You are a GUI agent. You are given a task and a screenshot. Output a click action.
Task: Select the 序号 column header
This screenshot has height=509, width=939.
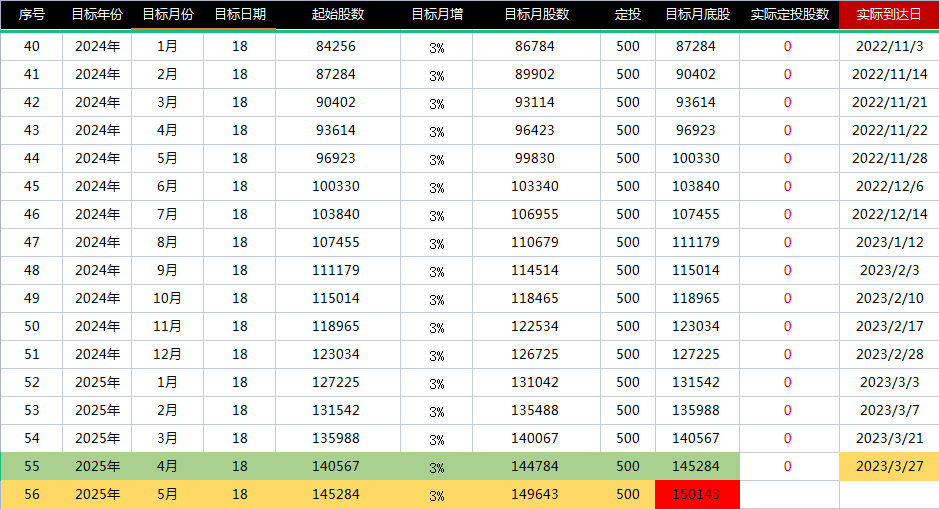click(31, 14)
